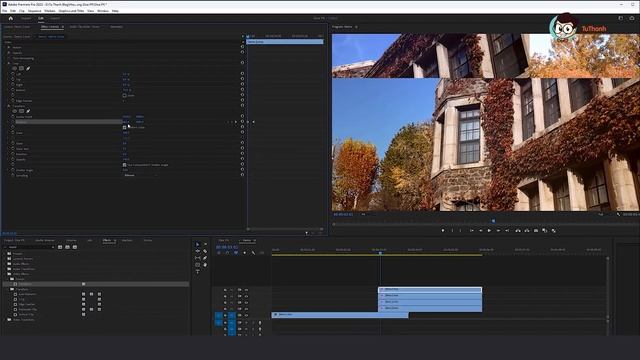Uncheck Uniform Scale in the Transform effect
640x360 pixels.
[x=124, y=127]
